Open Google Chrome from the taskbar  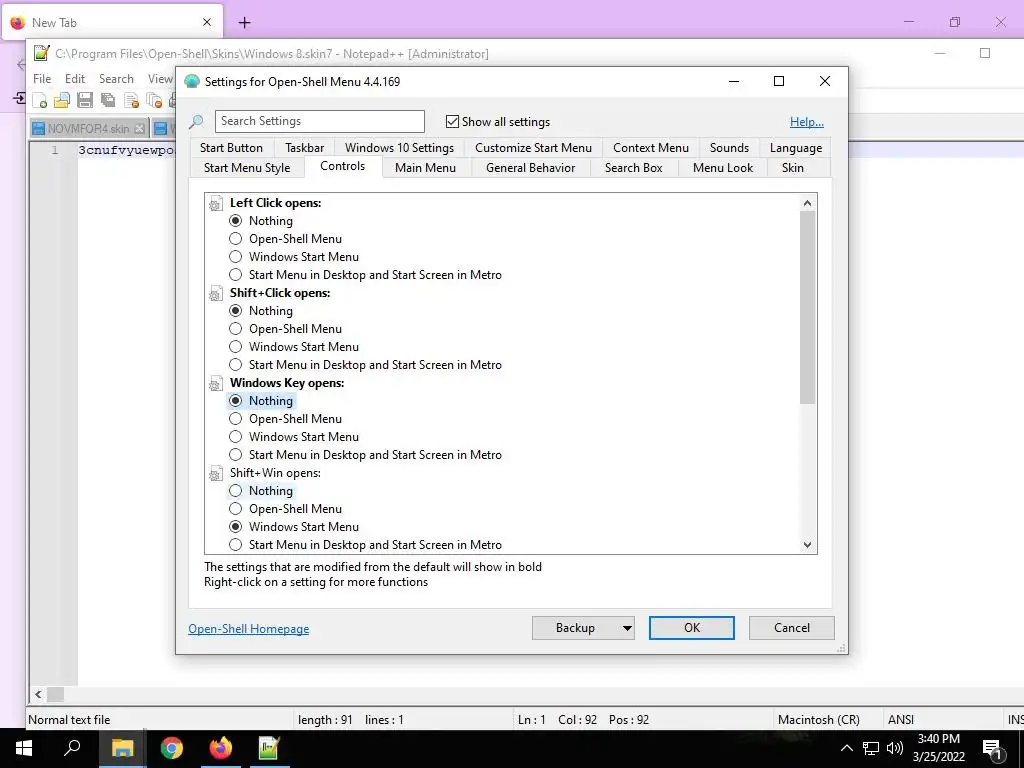click(x=172, y=748)
